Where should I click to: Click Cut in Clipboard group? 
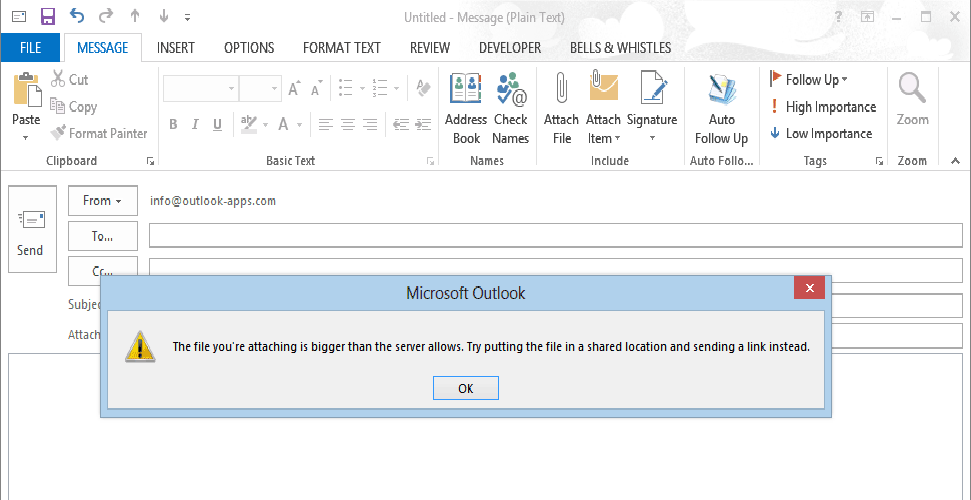pos(69,79)
